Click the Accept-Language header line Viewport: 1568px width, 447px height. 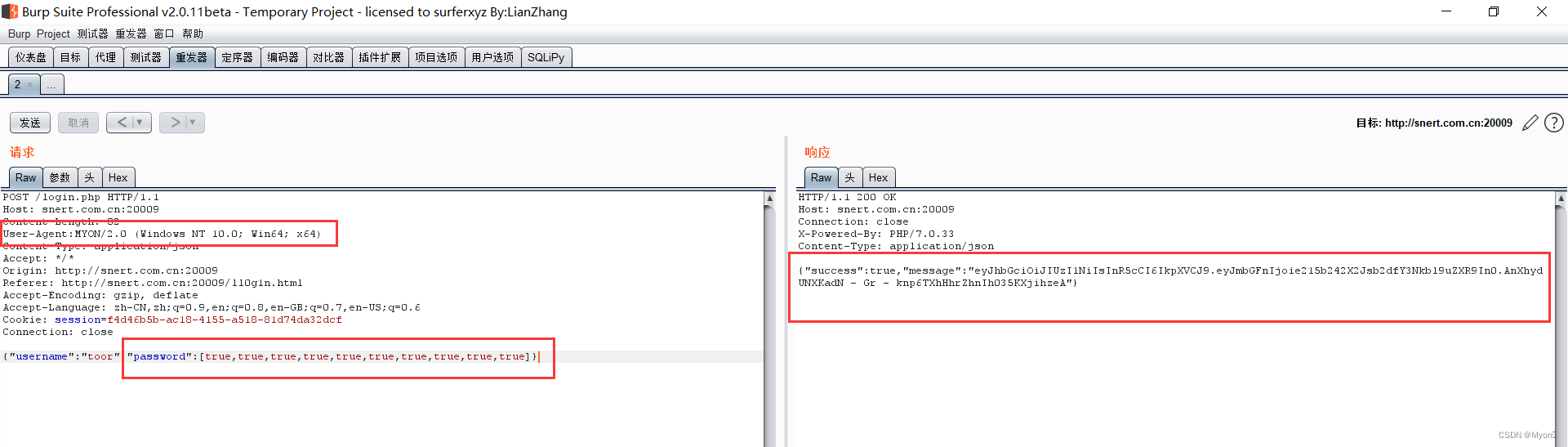[212, 307]
